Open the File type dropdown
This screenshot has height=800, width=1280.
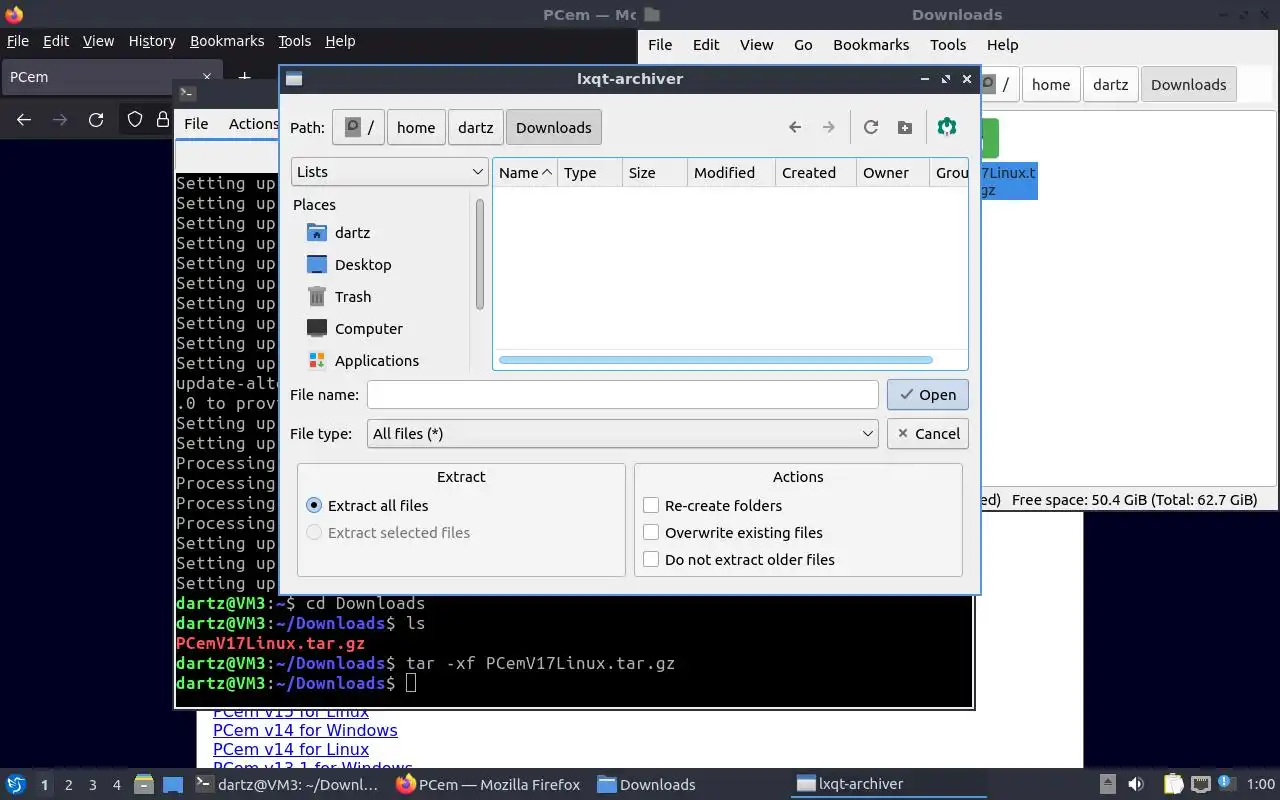(623, 434)
